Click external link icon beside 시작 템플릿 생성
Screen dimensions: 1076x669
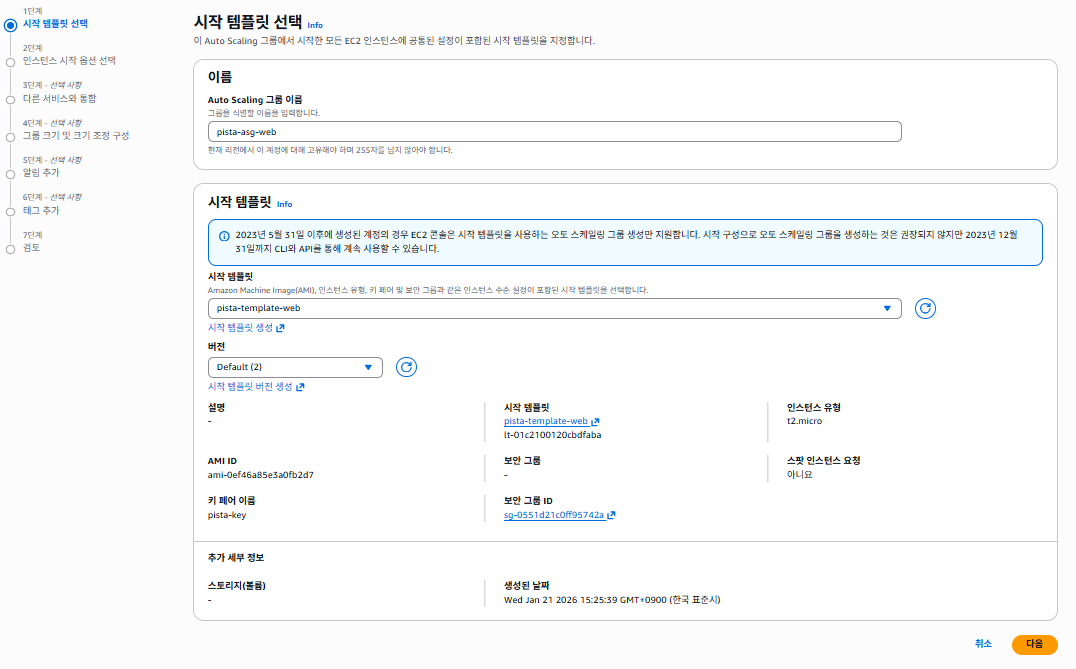[x=280, y=328]
